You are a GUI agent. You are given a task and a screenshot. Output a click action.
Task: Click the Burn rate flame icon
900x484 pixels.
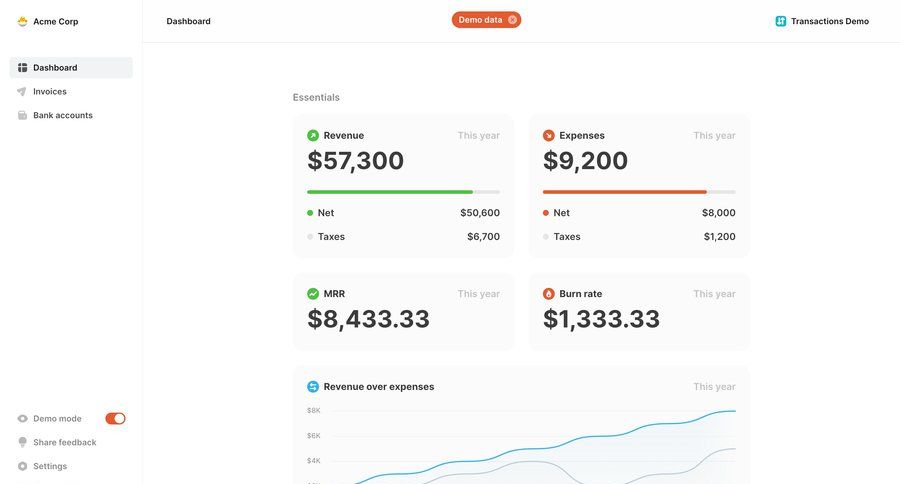tap(549, 293)
